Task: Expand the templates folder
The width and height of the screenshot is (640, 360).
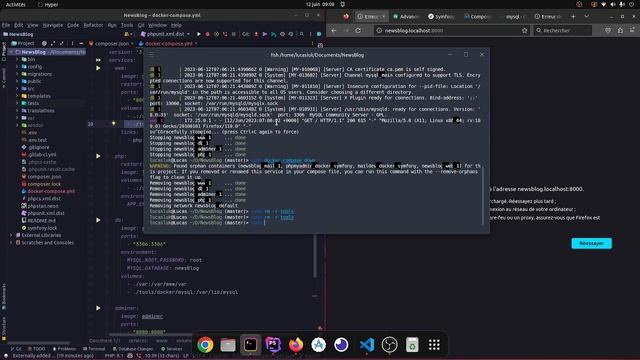Action: (x=17, y=96)
